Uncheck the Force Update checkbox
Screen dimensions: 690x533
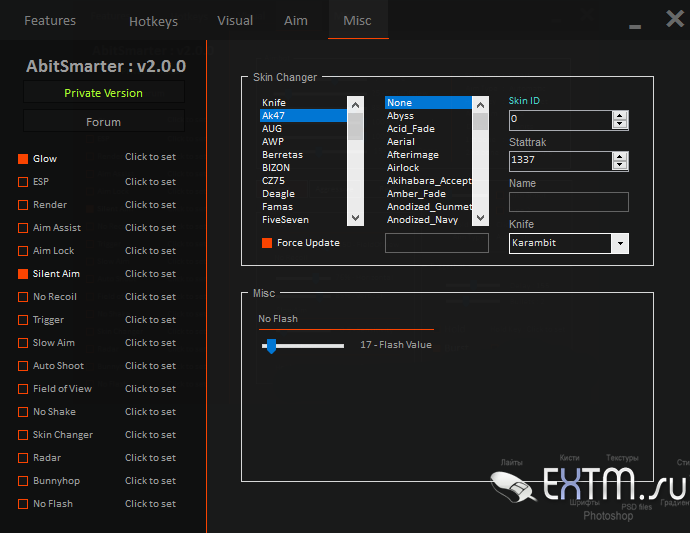[267, 243]
